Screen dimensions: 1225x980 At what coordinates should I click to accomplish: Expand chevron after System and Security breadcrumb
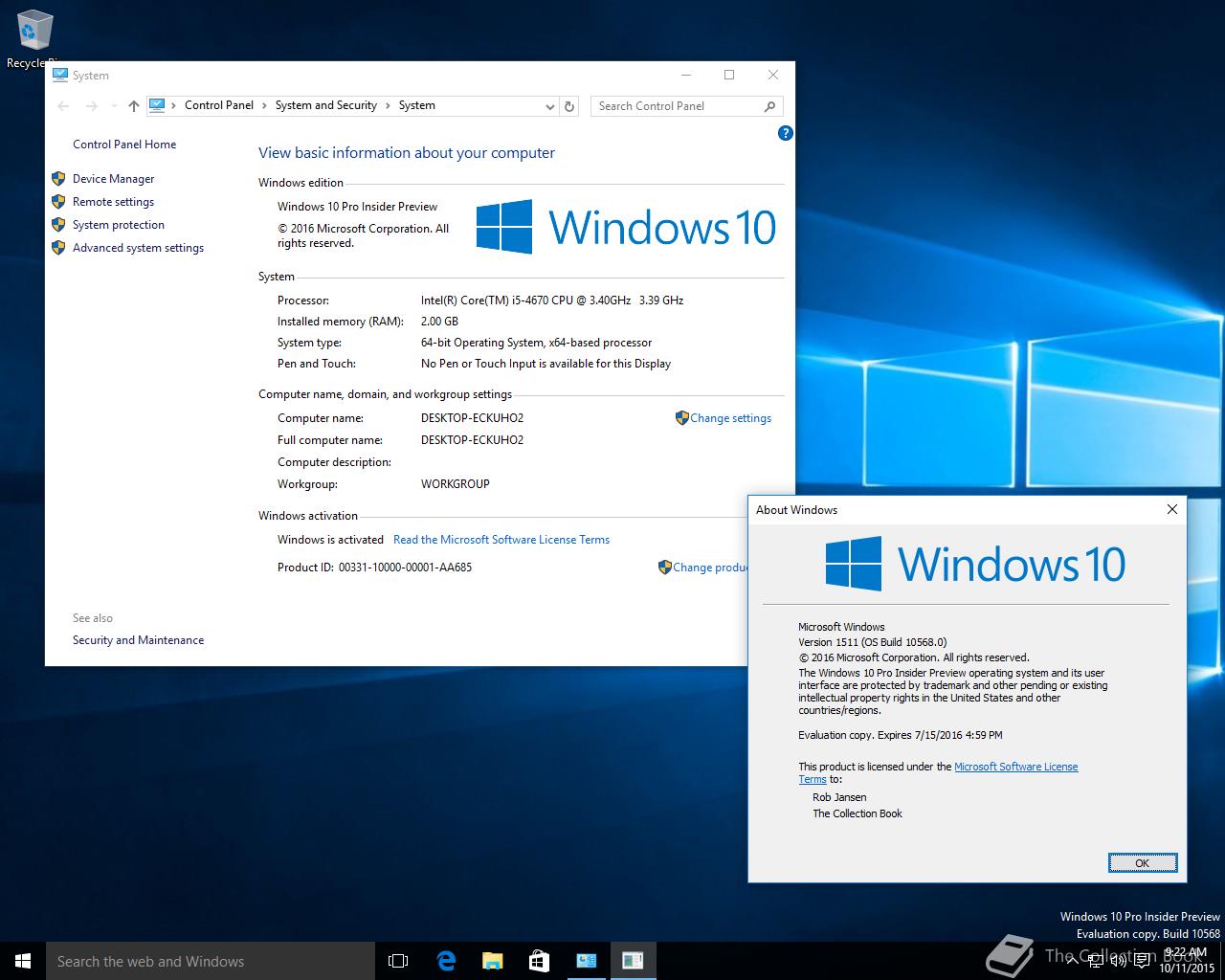388,105
